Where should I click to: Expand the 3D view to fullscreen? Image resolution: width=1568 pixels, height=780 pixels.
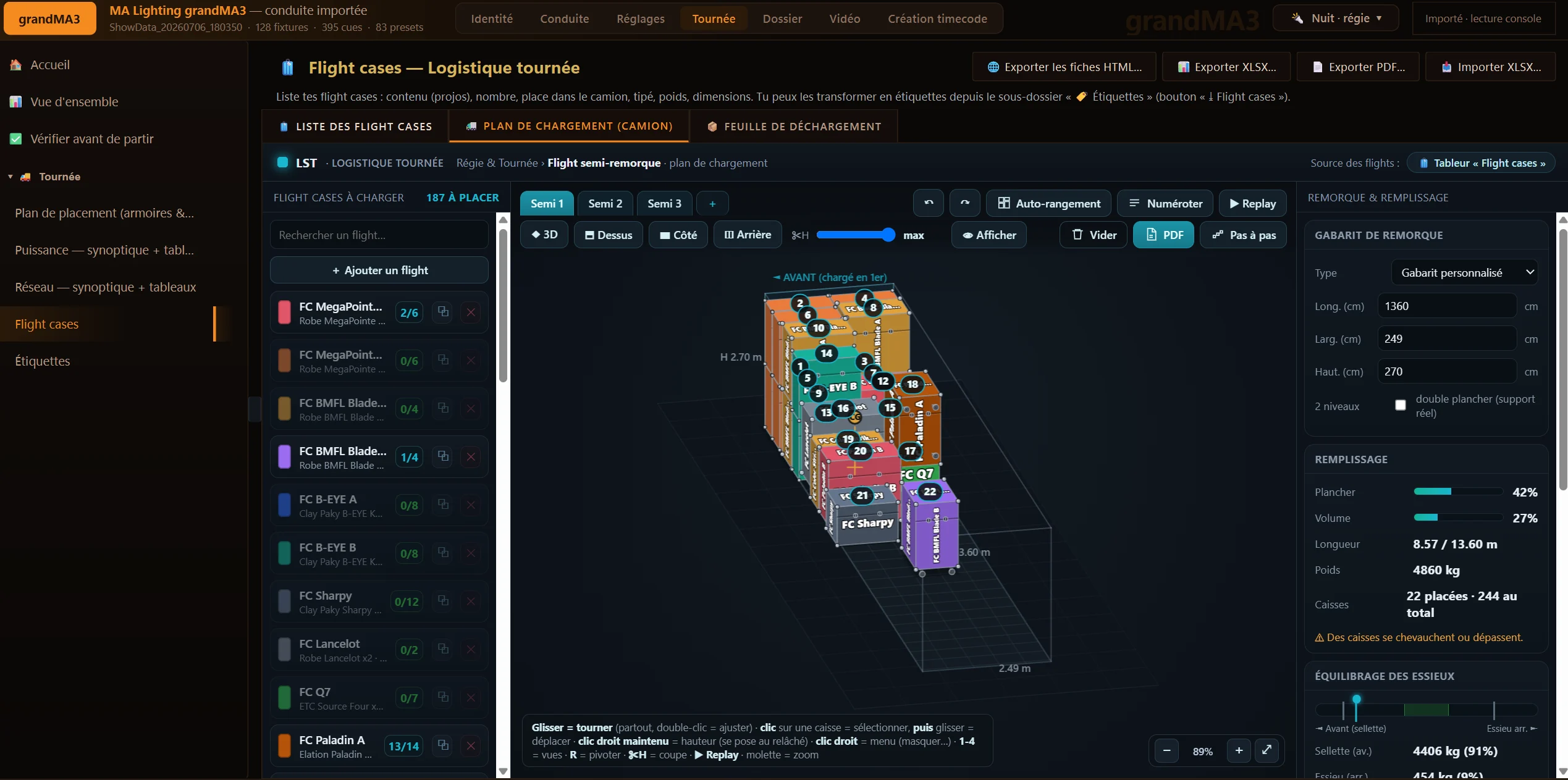click(x=1267, y=750)
